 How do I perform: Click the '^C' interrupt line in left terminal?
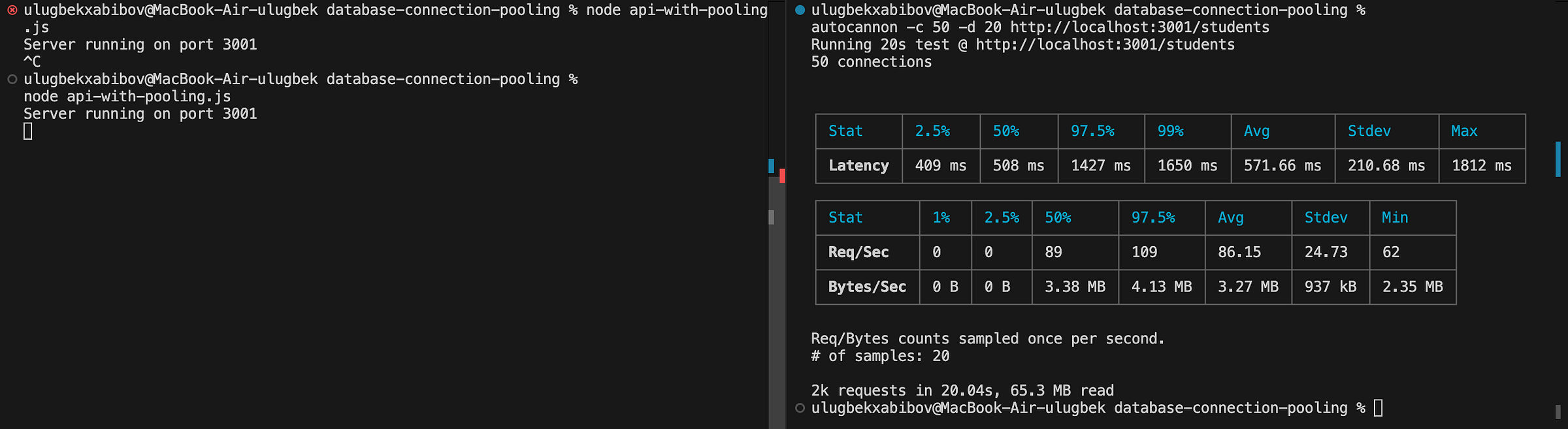32,62
